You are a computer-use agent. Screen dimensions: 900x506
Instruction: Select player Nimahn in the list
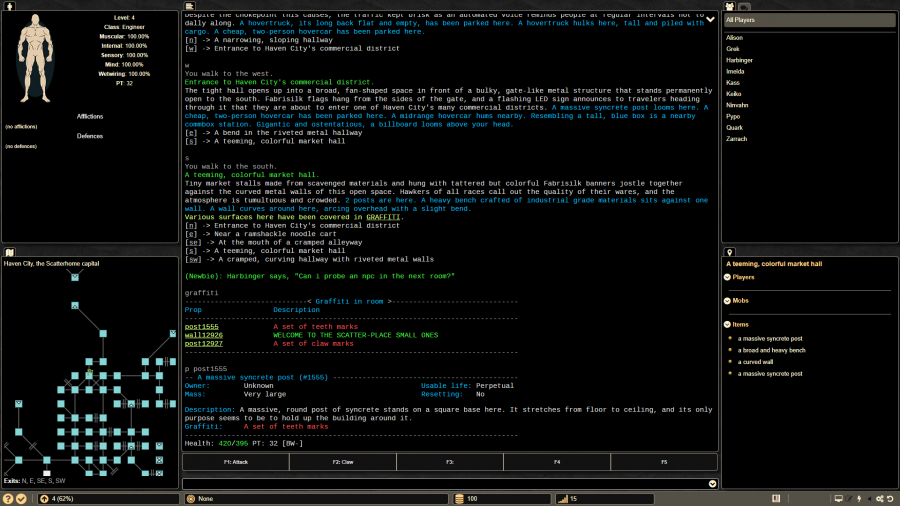click(x=736, y=106)
